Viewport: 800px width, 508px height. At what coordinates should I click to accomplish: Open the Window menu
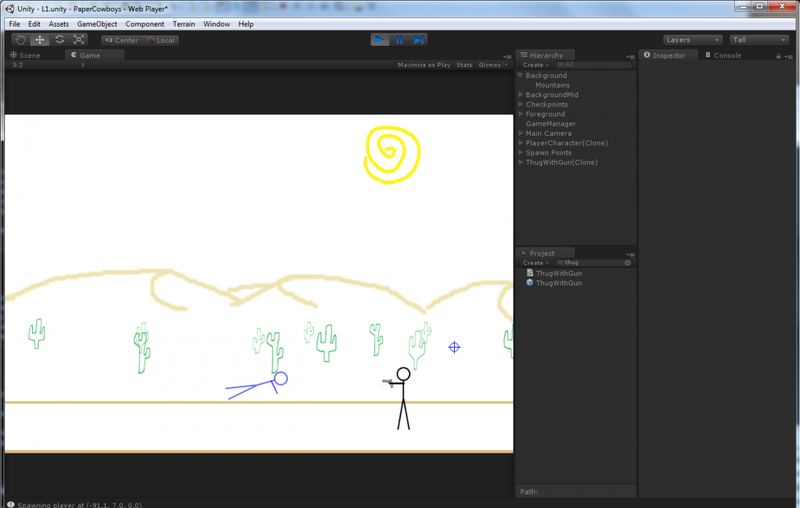216,24
